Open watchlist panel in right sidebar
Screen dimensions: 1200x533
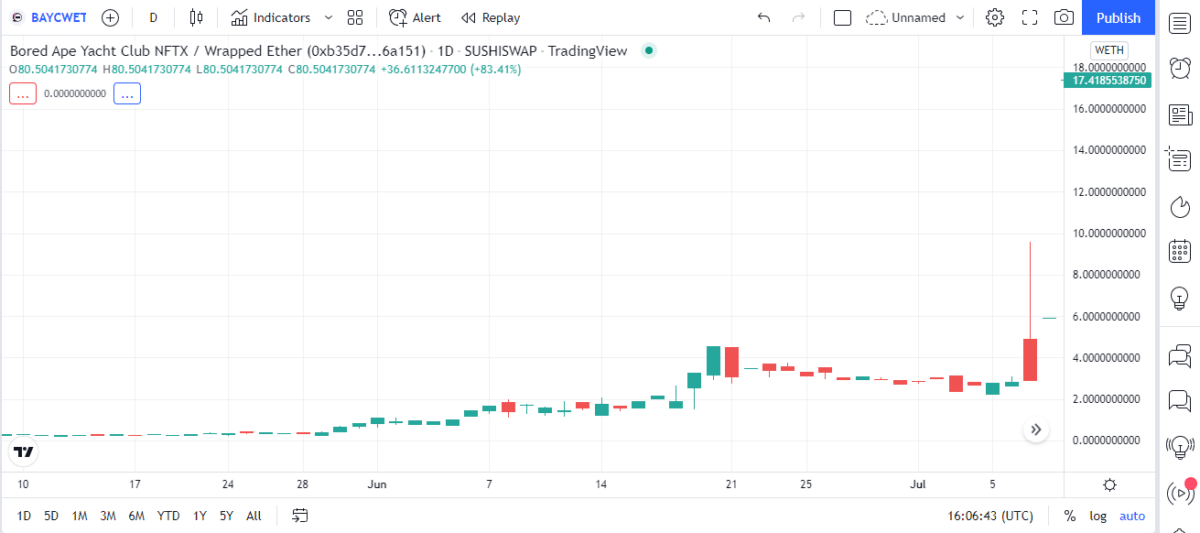tap(1179, 21)
